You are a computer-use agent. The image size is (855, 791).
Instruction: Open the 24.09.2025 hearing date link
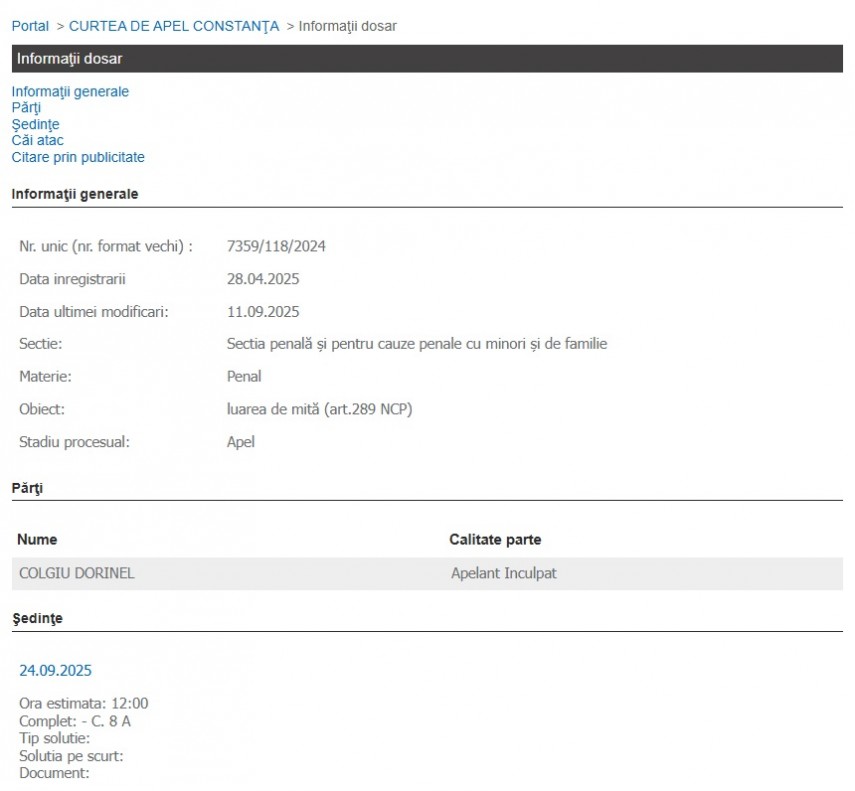point(55,671)
